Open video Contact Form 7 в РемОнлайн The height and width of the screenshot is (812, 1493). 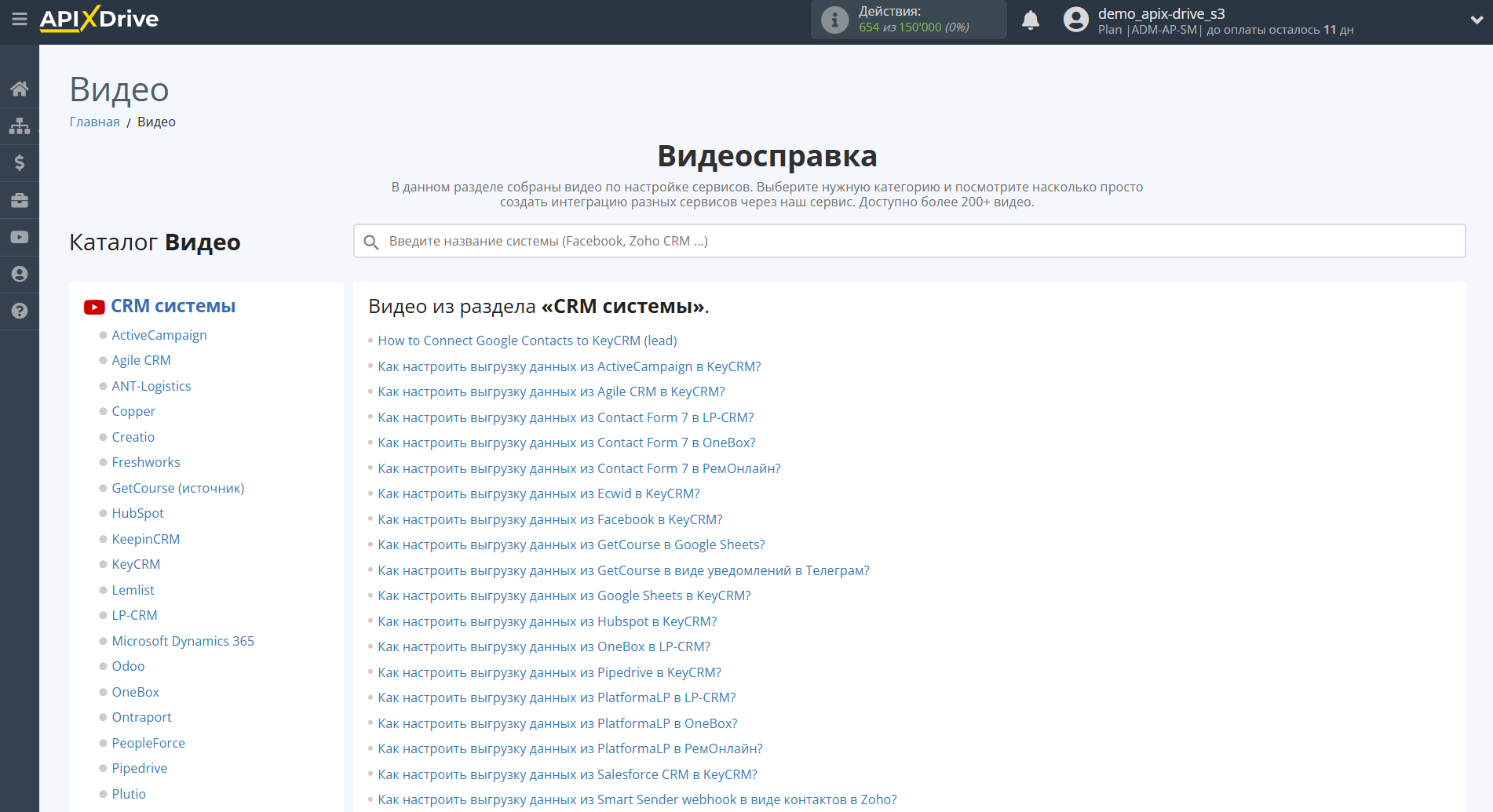pos(579,468)
